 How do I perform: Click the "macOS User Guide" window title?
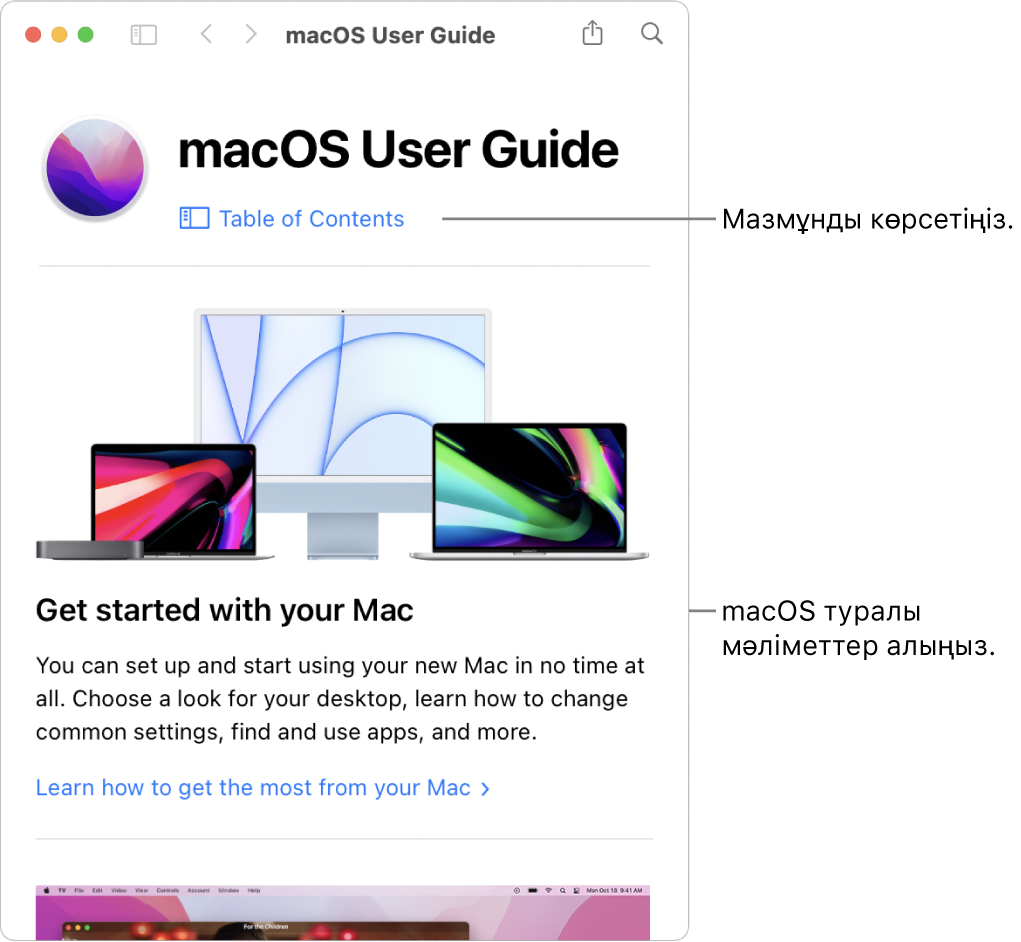tap(390, 35)
